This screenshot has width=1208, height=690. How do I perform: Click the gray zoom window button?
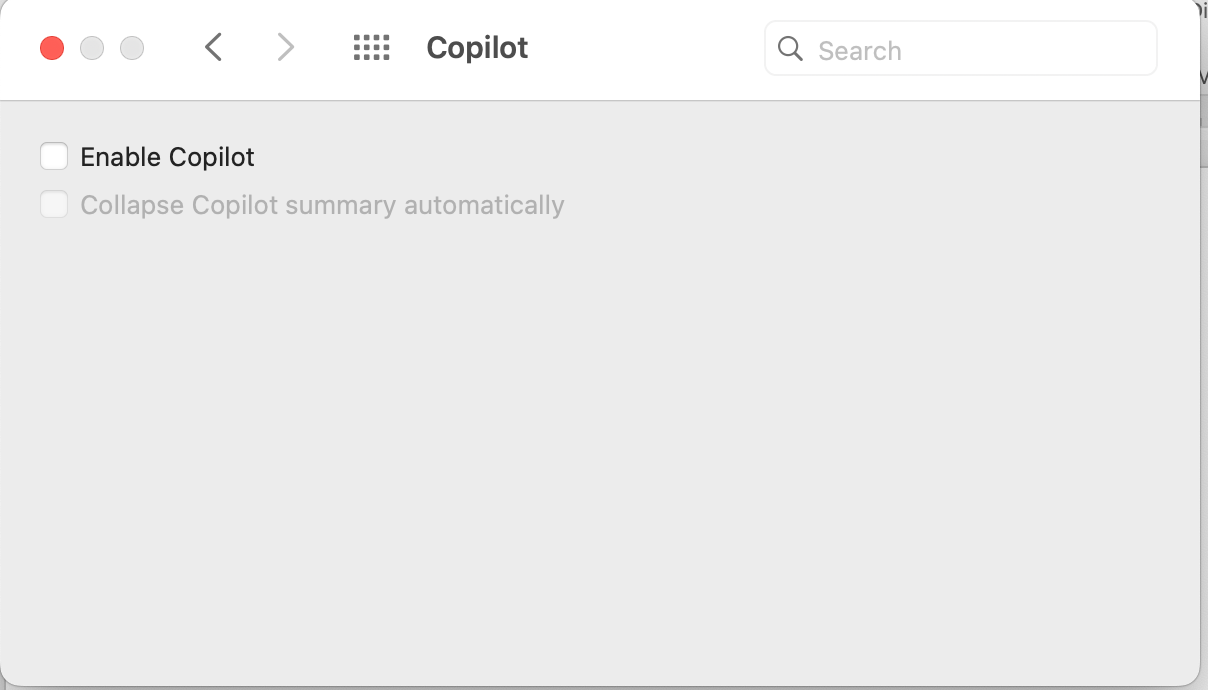coord(132,48)
